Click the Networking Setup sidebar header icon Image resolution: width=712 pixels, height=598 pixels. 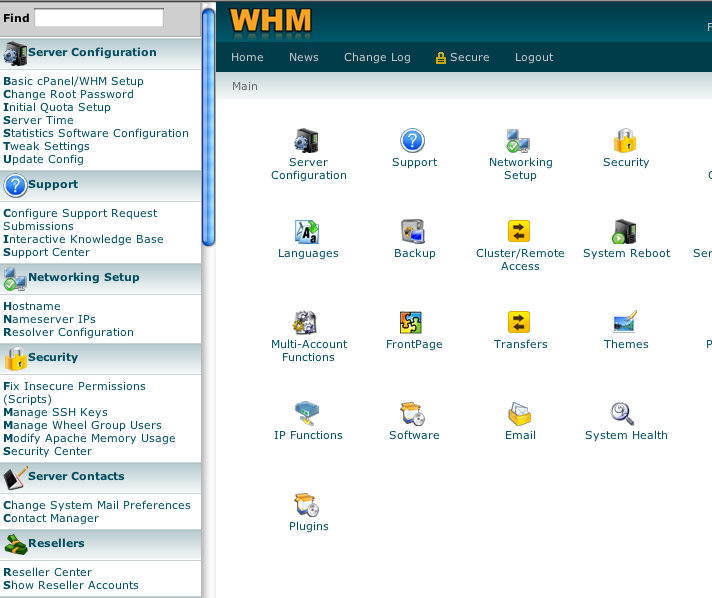15,279
